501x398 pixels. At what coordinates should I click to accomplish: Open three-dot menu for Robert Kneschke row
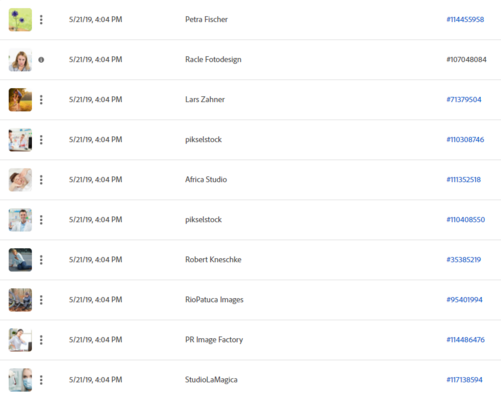tap(41, 260)
